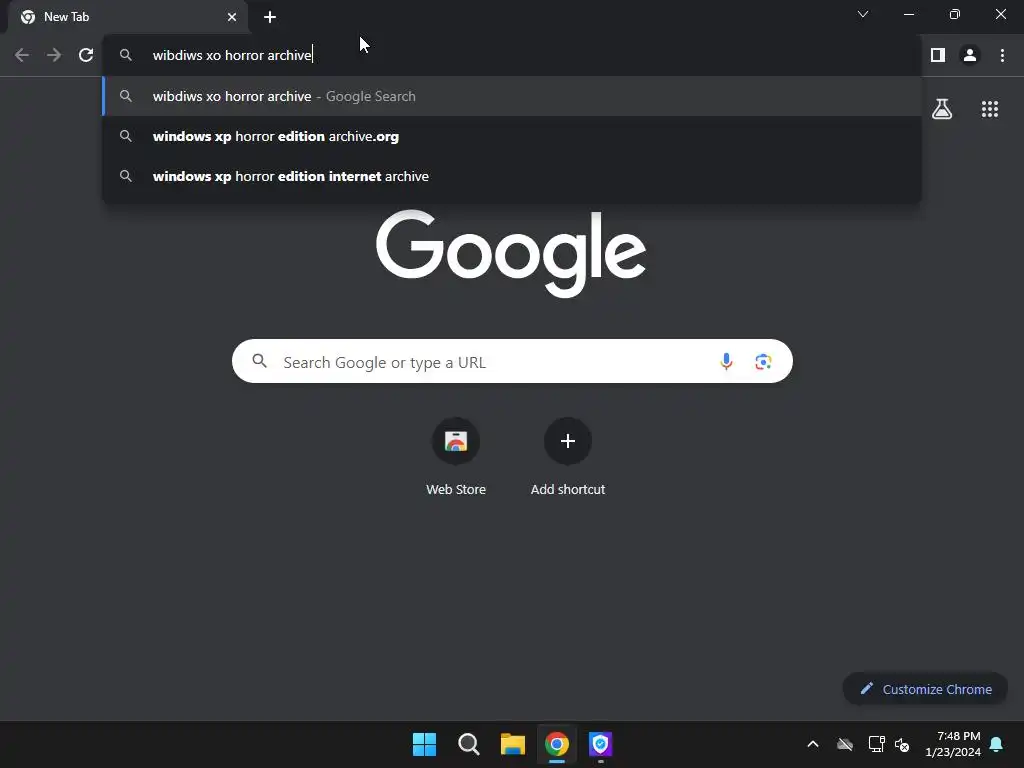This screenshot has width=1024, height=768.
Task: Select the New Tab browser tab
Action: point(128,17)
